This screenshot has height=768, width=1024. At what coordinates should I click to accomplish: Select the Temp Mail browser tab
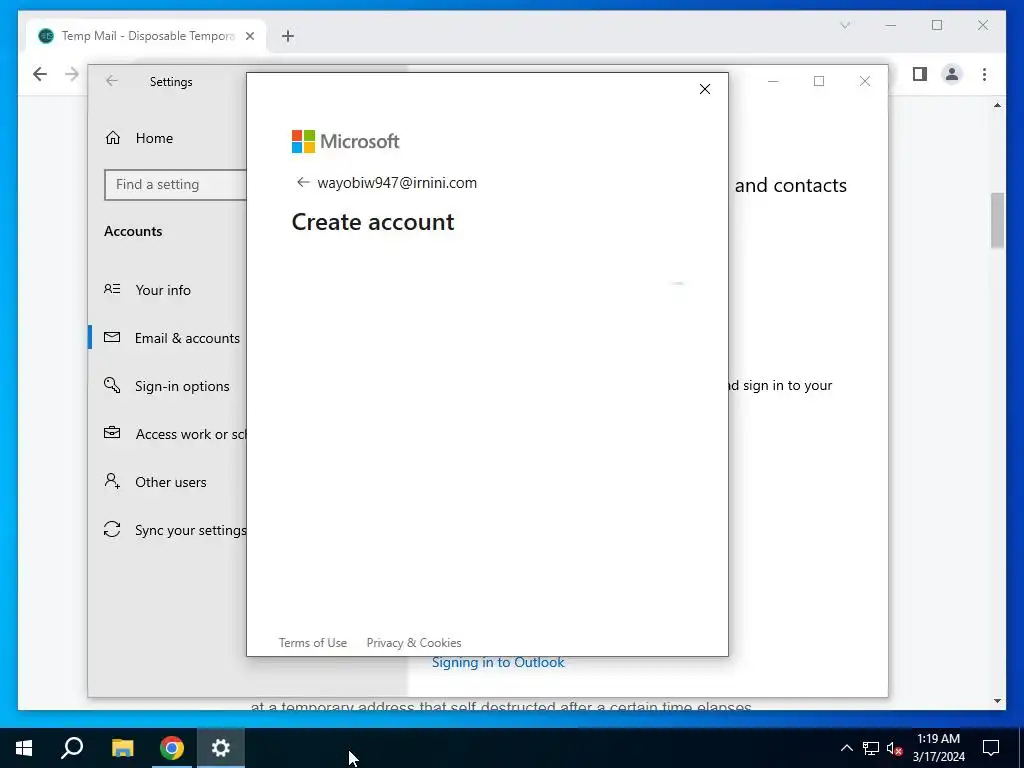coord(145,36)
